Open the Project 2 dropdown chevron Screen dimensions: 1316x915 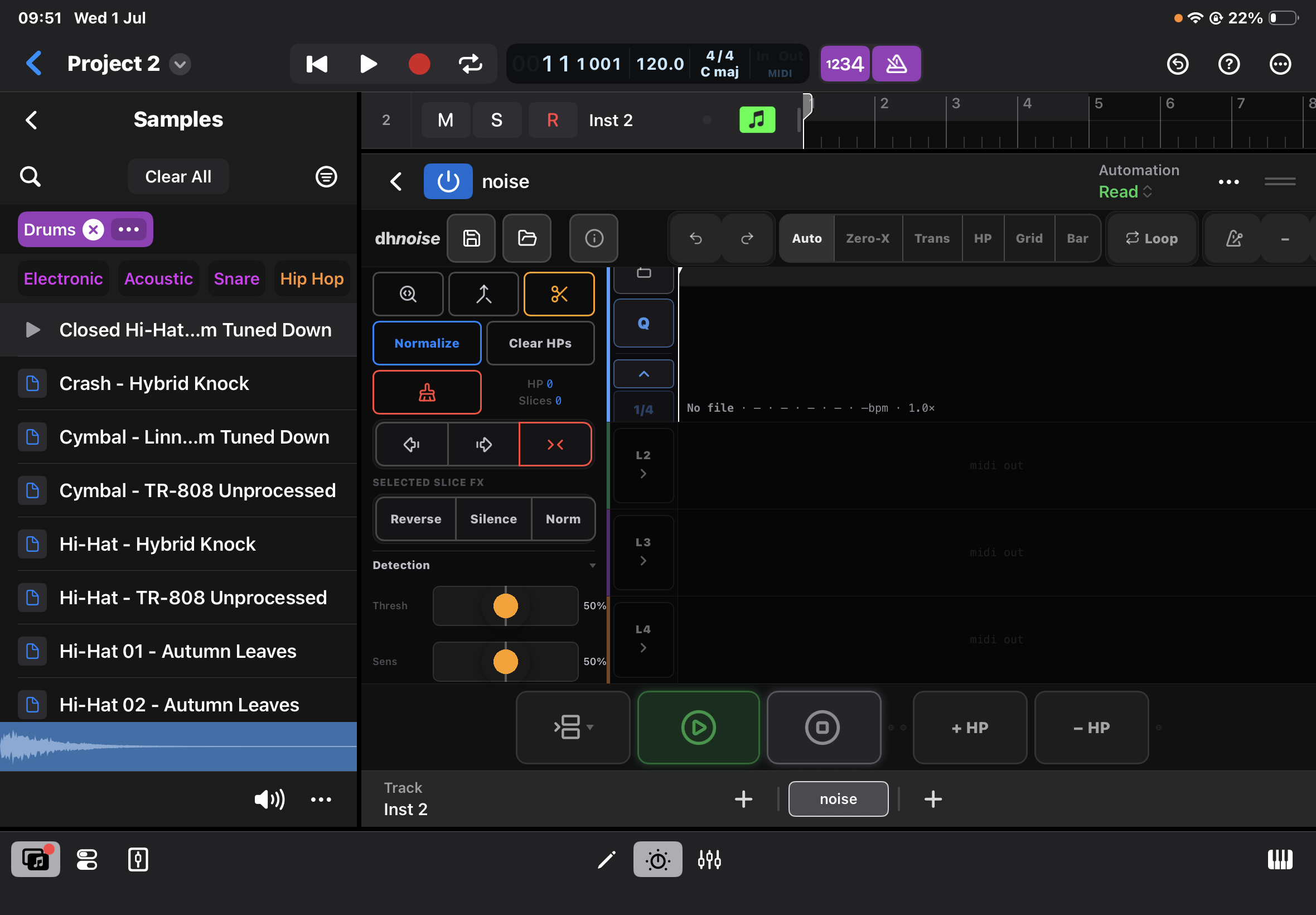point(180,64)
